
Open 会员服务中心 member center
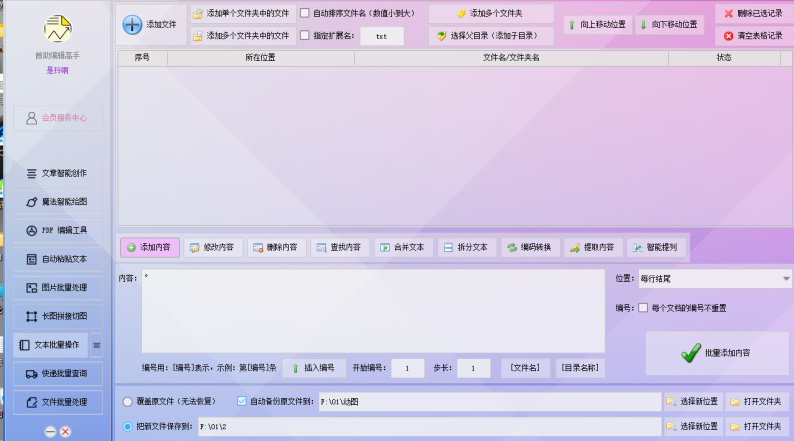point(58,118)
